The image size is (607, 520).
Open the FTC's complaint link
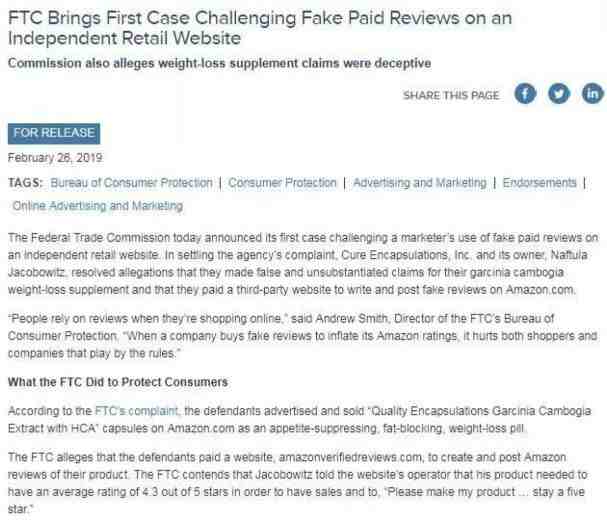coord(136,411)
